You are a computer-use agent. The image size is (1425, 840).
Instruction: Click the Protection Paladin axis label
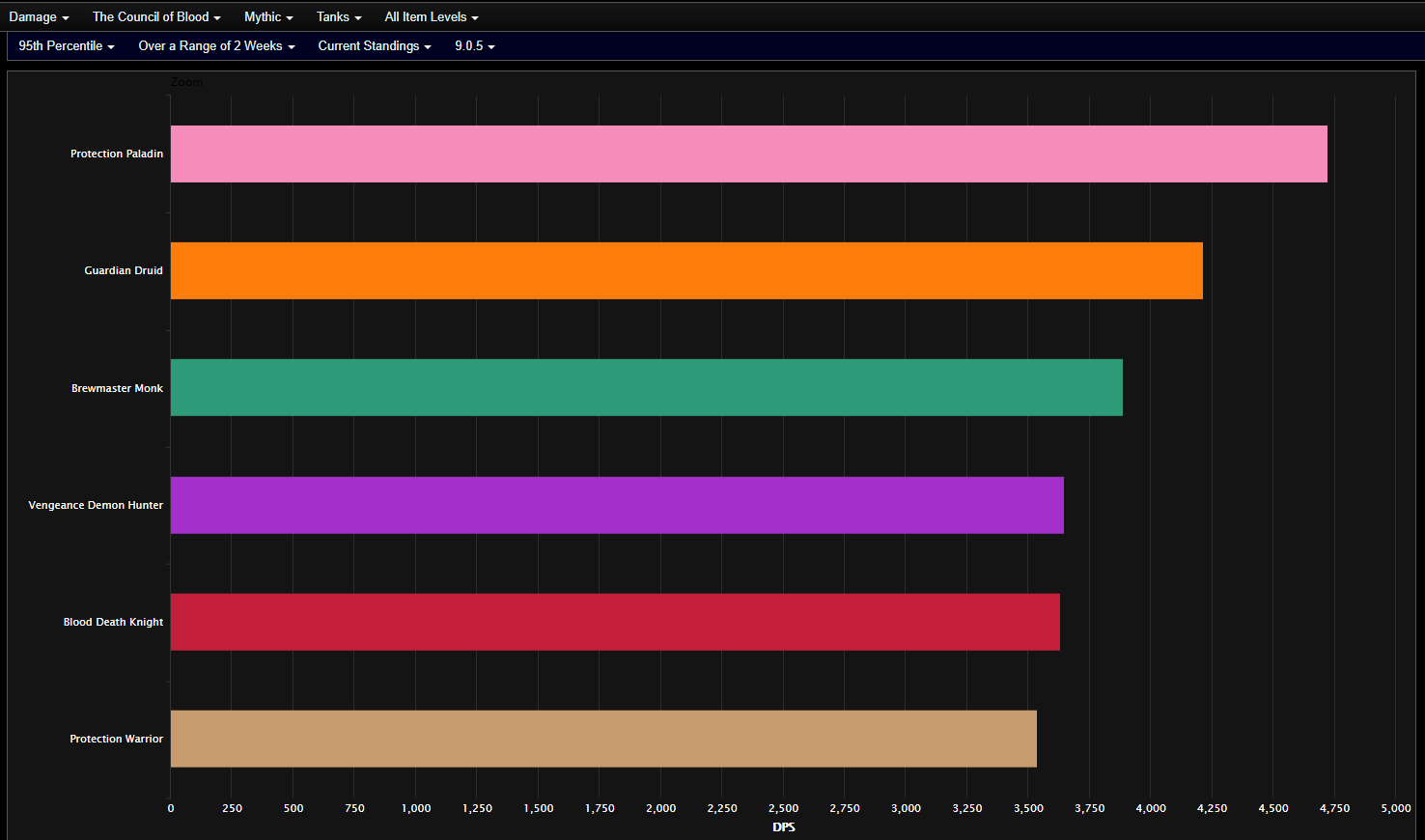117,154
